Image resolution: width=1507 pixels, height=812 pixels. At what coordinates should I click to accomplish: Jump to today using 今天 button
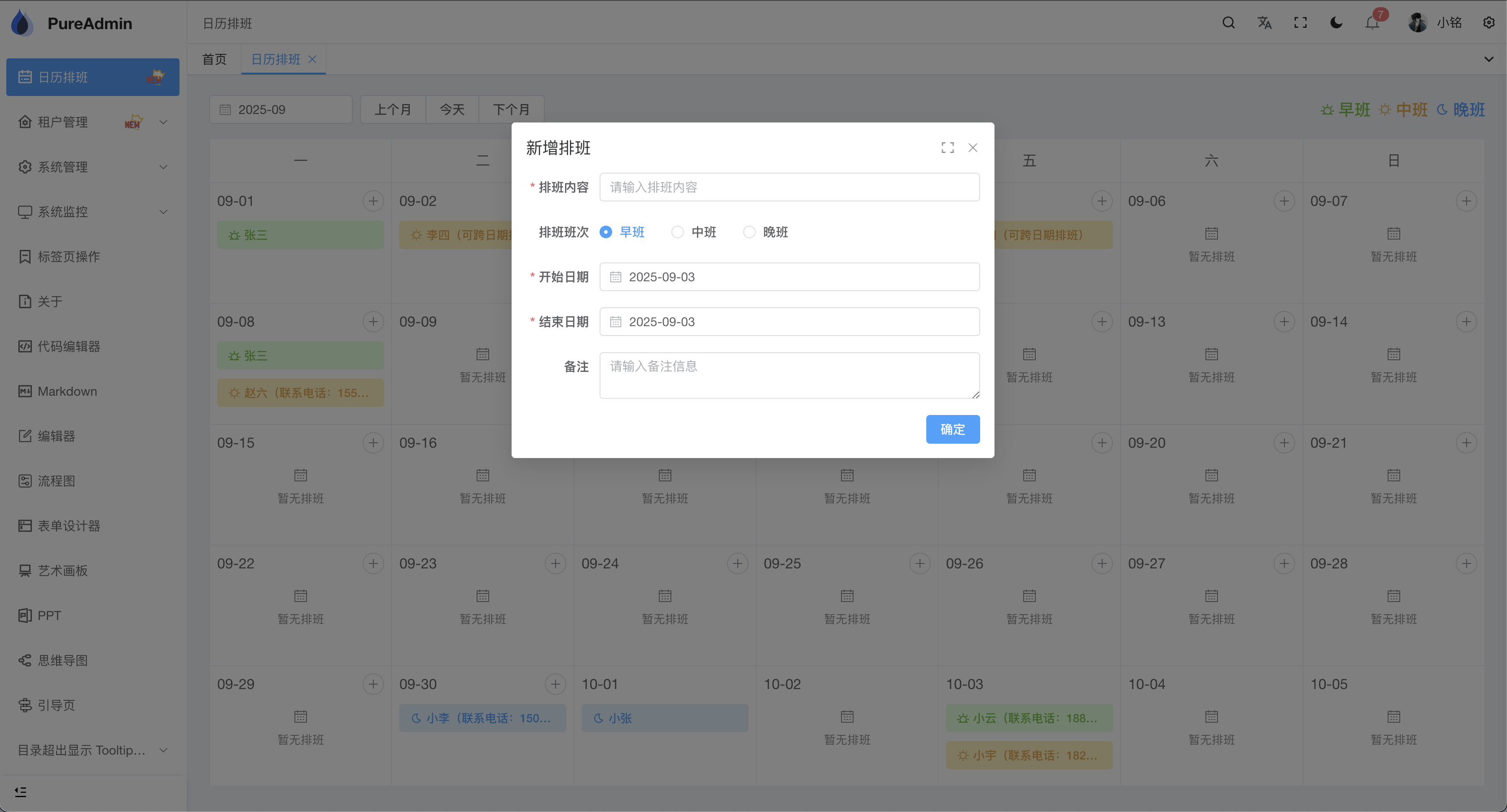452,109
